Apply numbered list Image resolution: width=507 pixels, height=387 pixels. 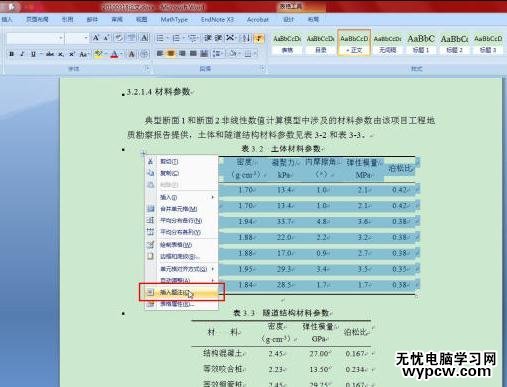[176, 38]
